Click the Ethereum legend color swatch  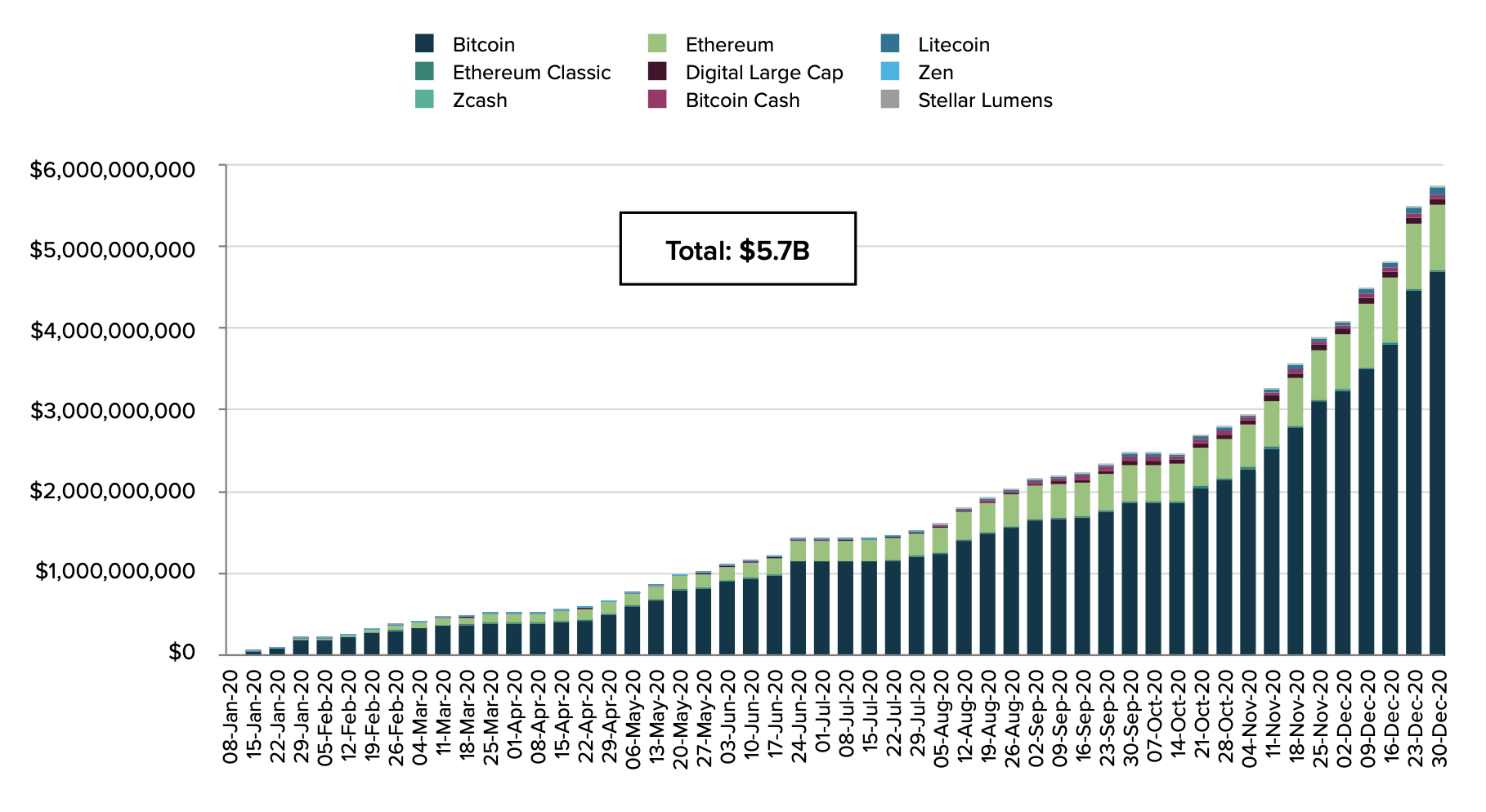[657, 43]
